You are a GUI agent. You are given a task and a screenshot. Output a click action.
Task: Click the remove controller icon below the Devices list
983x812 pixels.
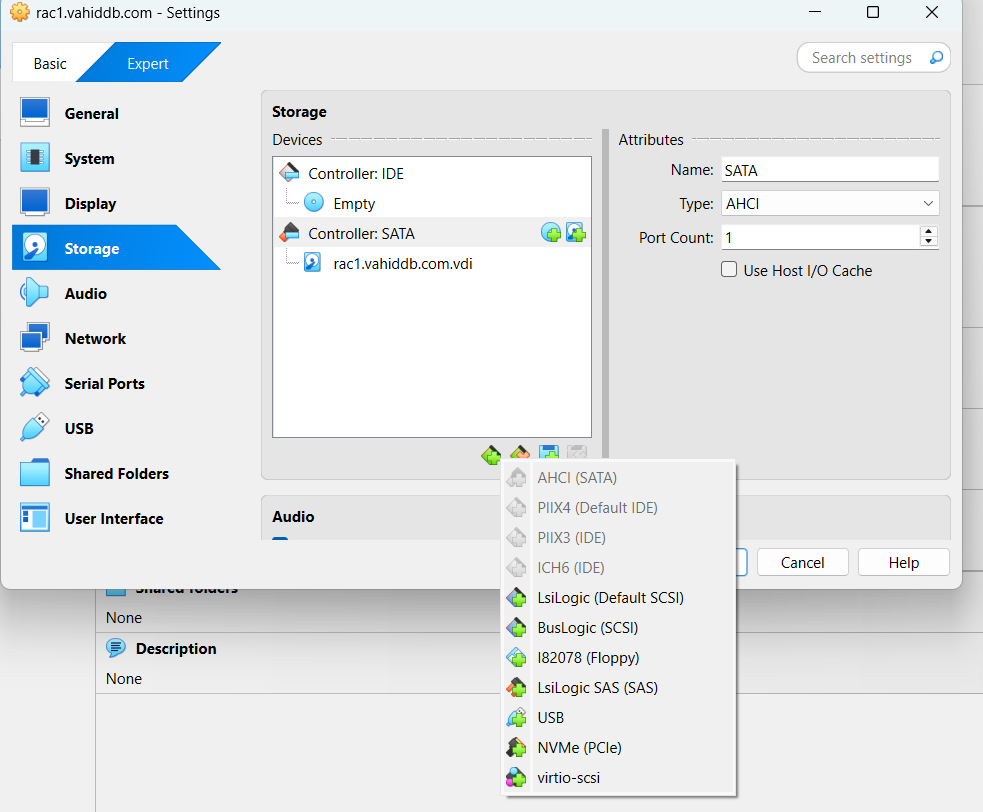click(x=519, y=455)
